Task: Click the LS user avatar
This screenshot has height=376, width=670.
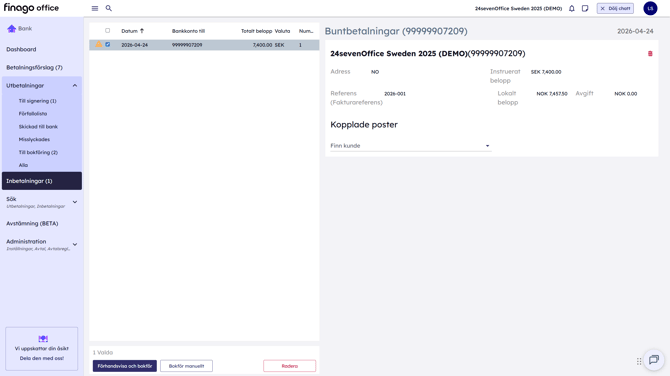Action: [x=650, y=8]
